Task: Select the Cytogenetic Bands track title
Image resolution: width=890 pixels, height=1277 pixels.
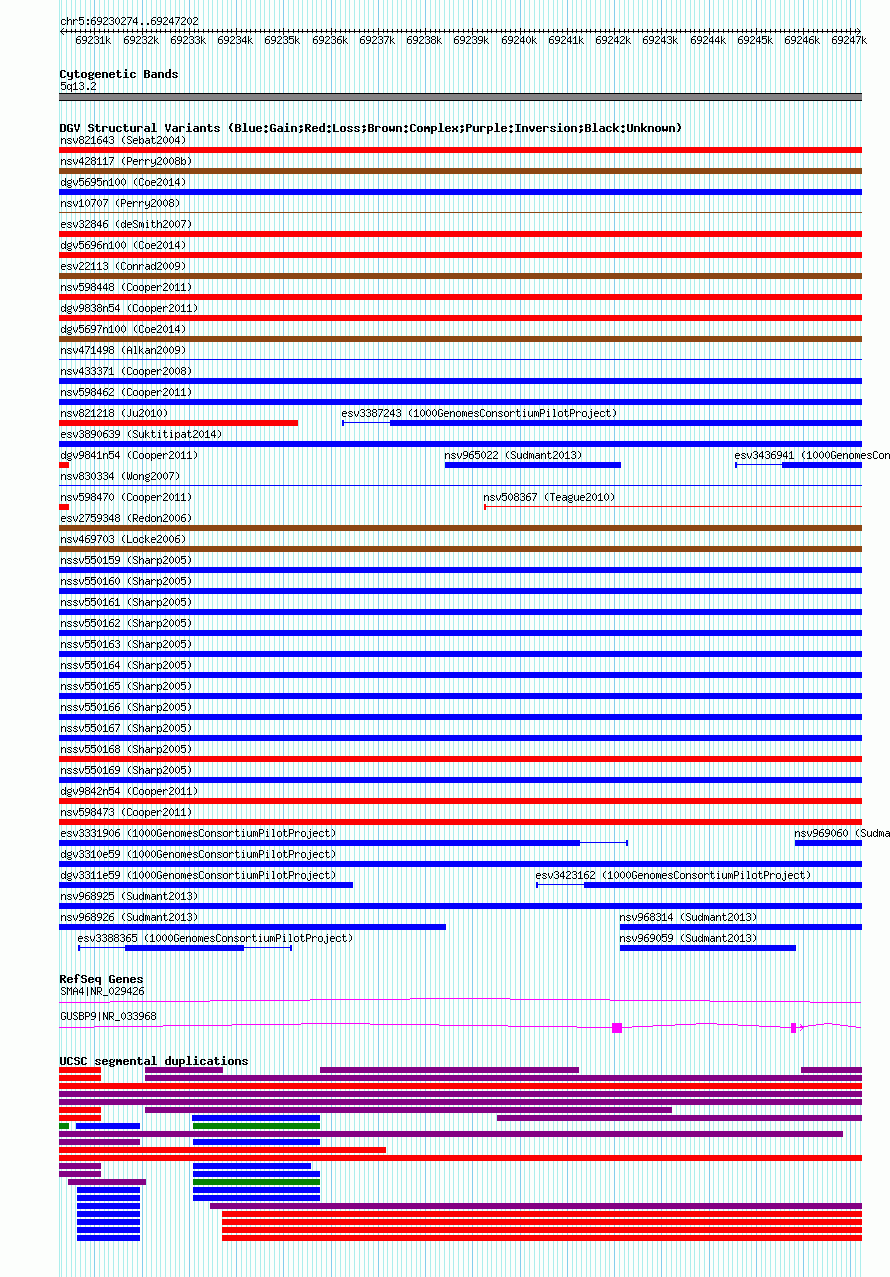Action: [119, 74]
